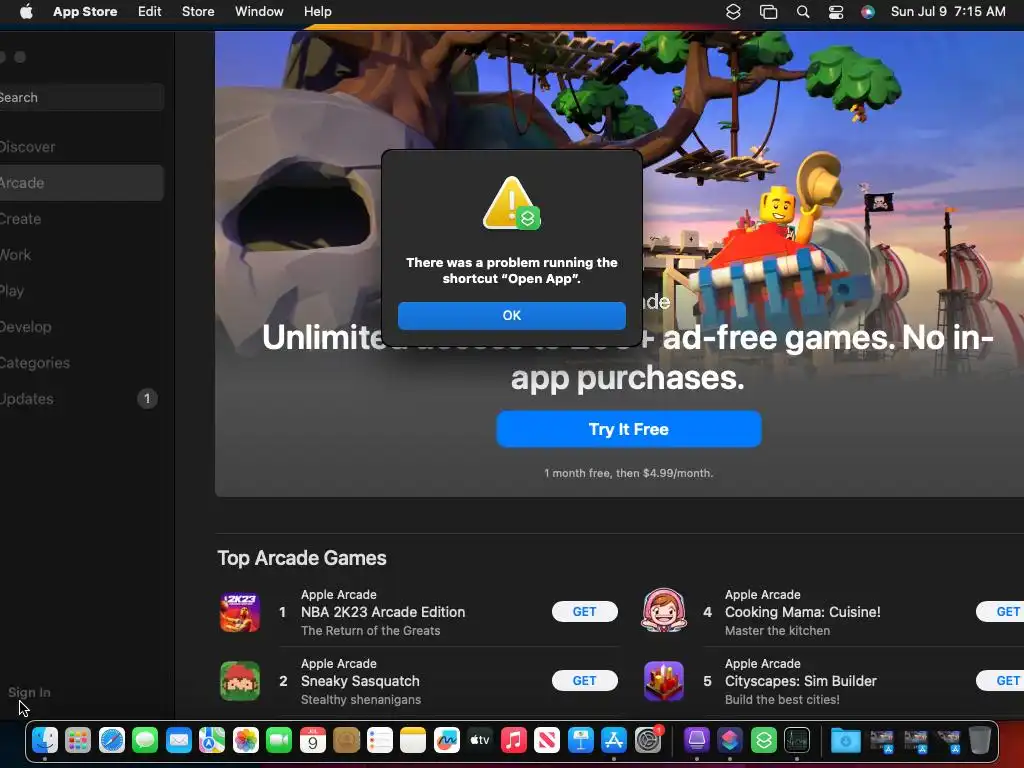Click the date and time clock

tap(948, 12)
